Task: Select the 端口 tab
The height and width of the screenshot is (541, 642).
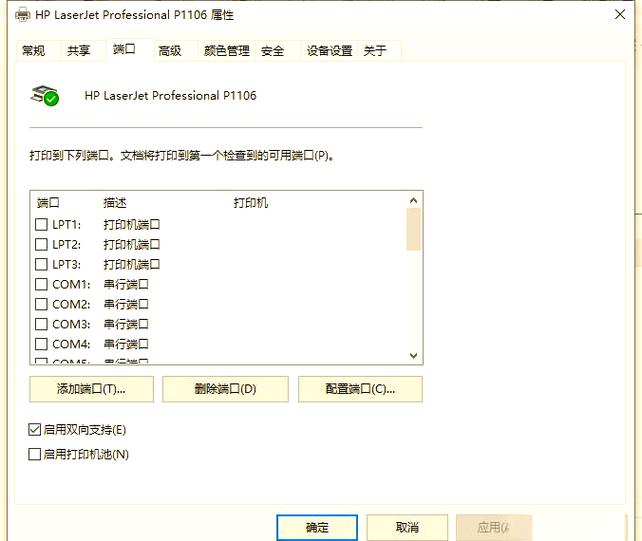Action: [124, 49]
